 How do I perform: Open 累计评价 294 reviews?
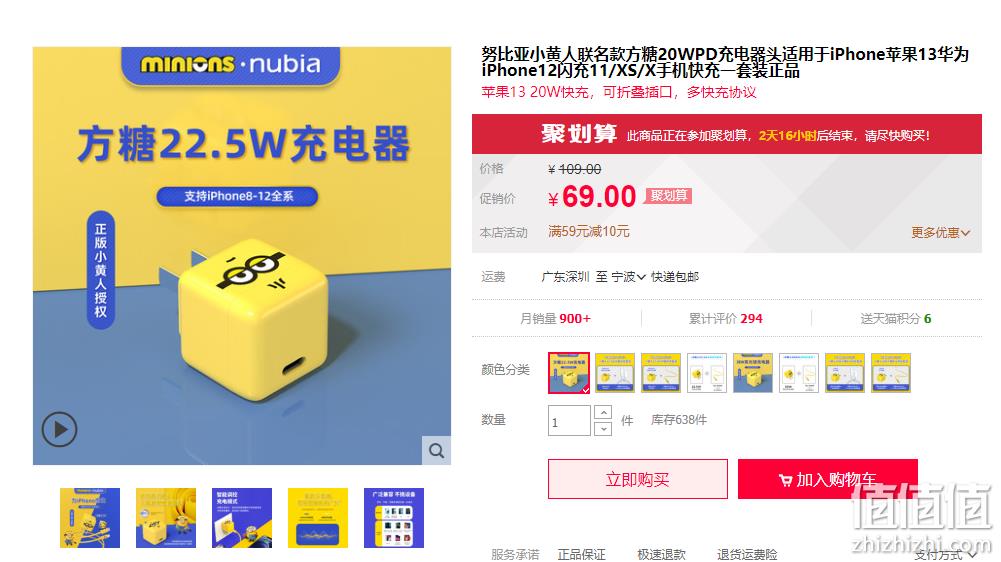(725, 318)
